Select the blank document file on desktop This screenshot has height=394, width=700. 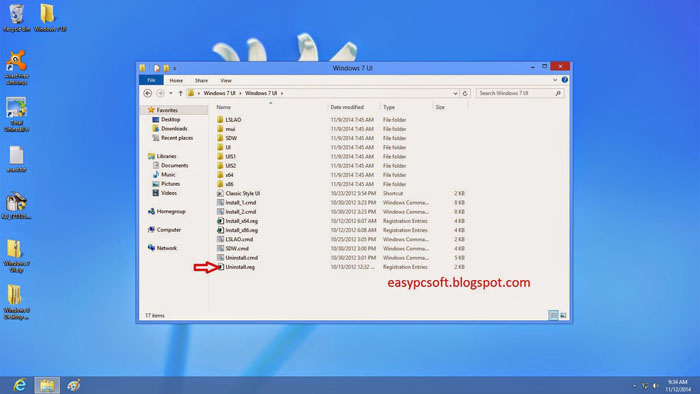[17, 159]
